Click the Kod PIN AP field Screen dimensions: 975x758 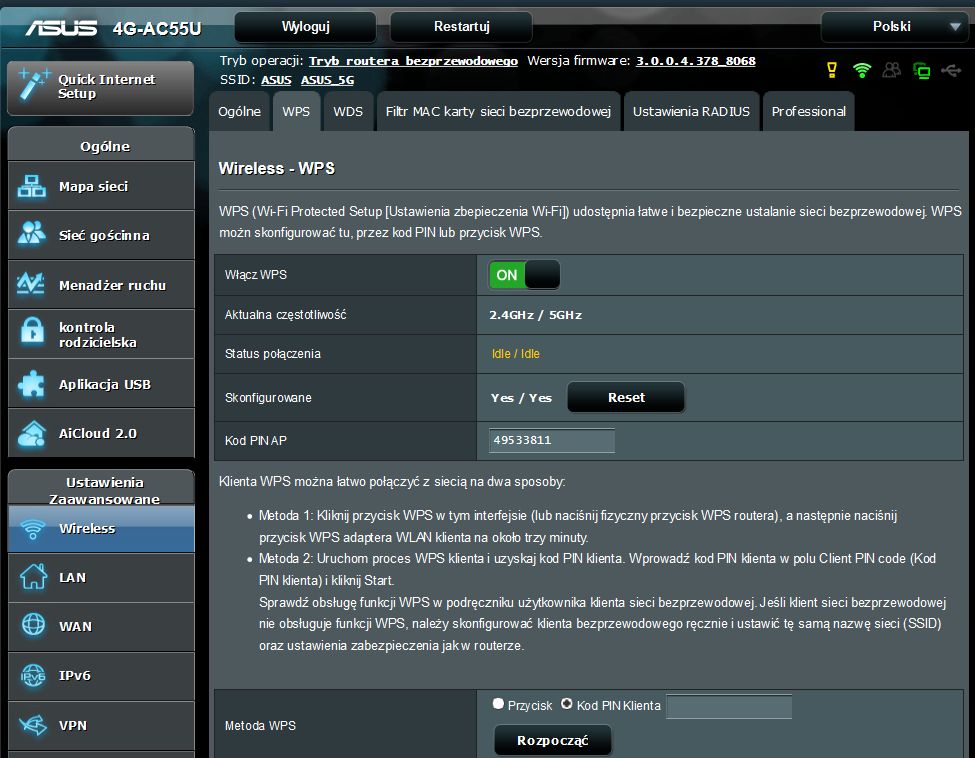pyautogui.click(x=552, y=440)
